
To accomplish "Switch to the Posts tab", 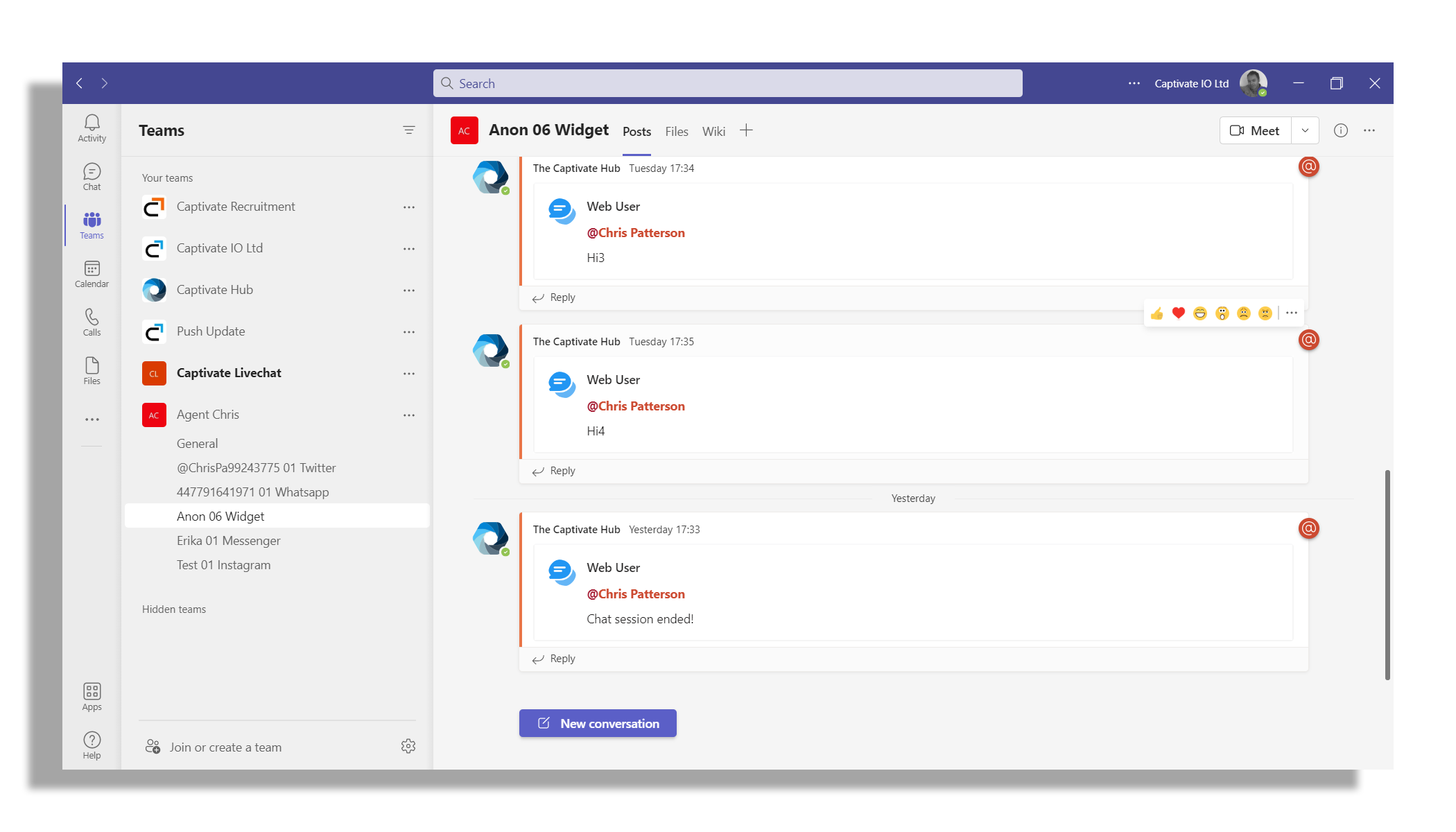I will point(636,132).
